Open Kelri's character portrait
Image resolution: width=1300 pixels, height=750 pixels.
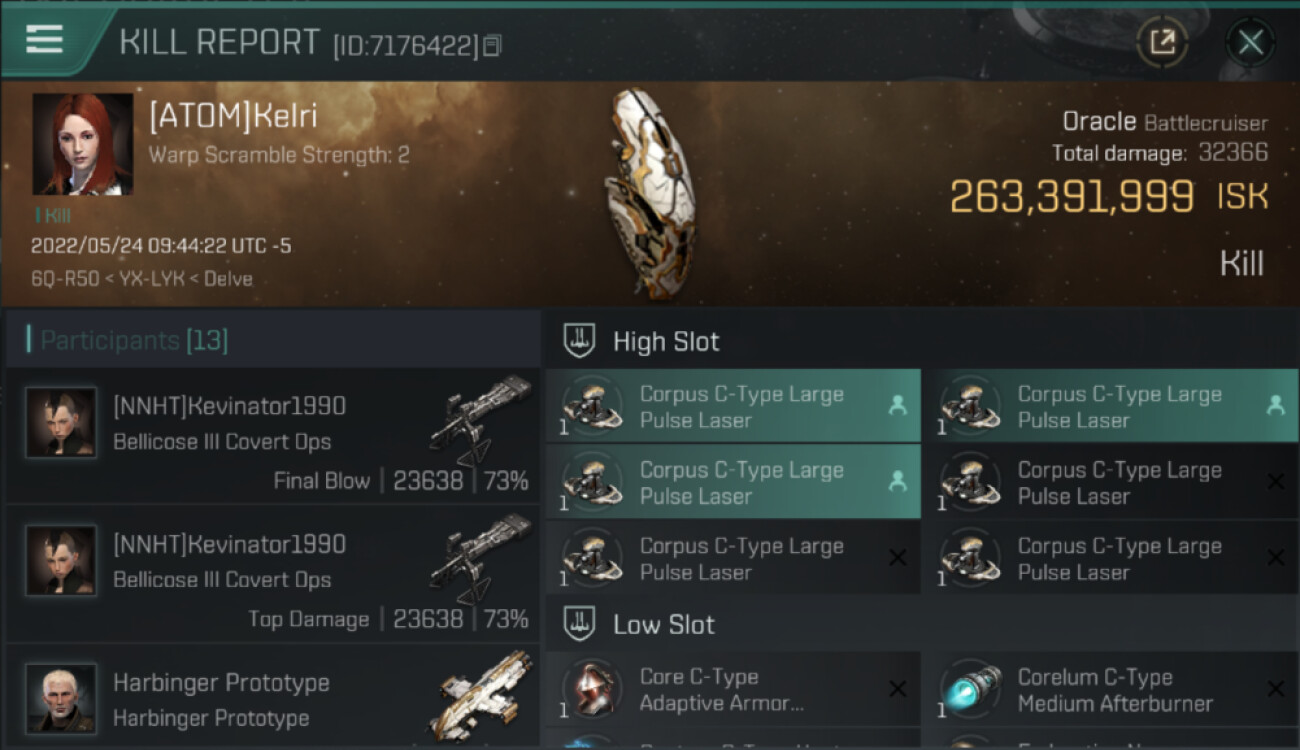click(82, 144)
